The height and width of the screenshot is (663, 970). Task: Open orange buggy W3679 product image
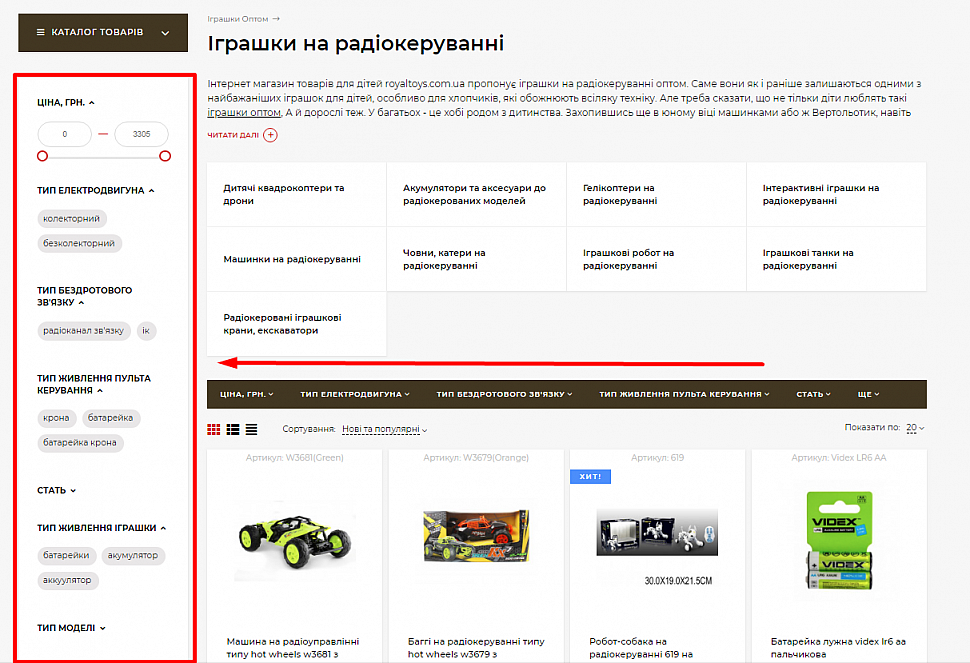pos(476,536)
